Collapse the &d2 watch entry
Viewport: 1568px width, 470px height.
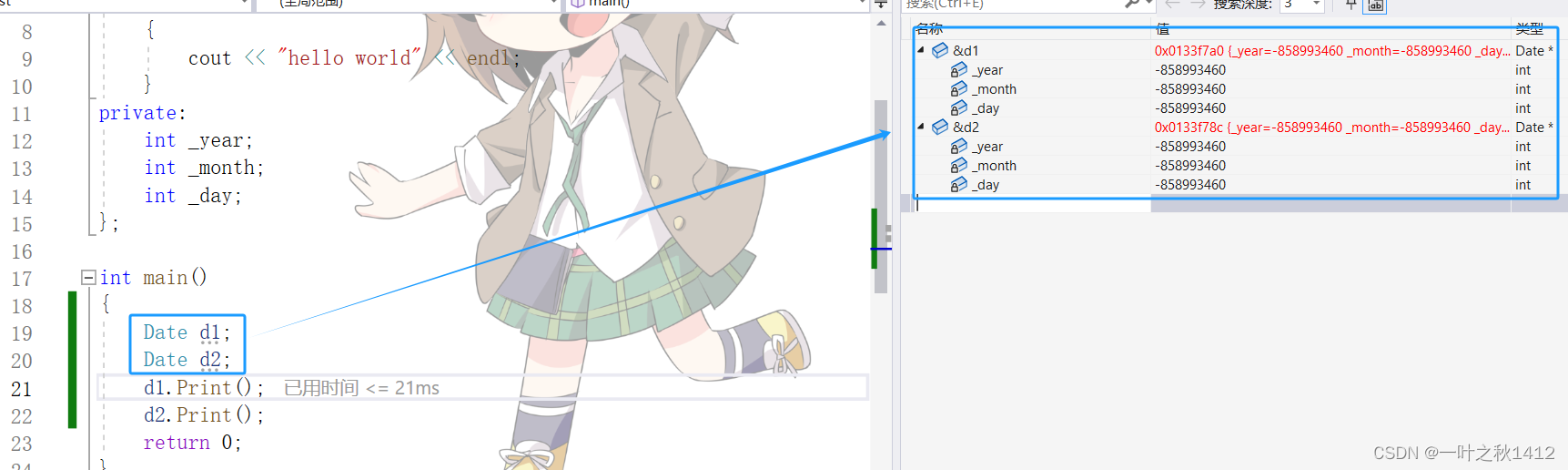[920, 127]
